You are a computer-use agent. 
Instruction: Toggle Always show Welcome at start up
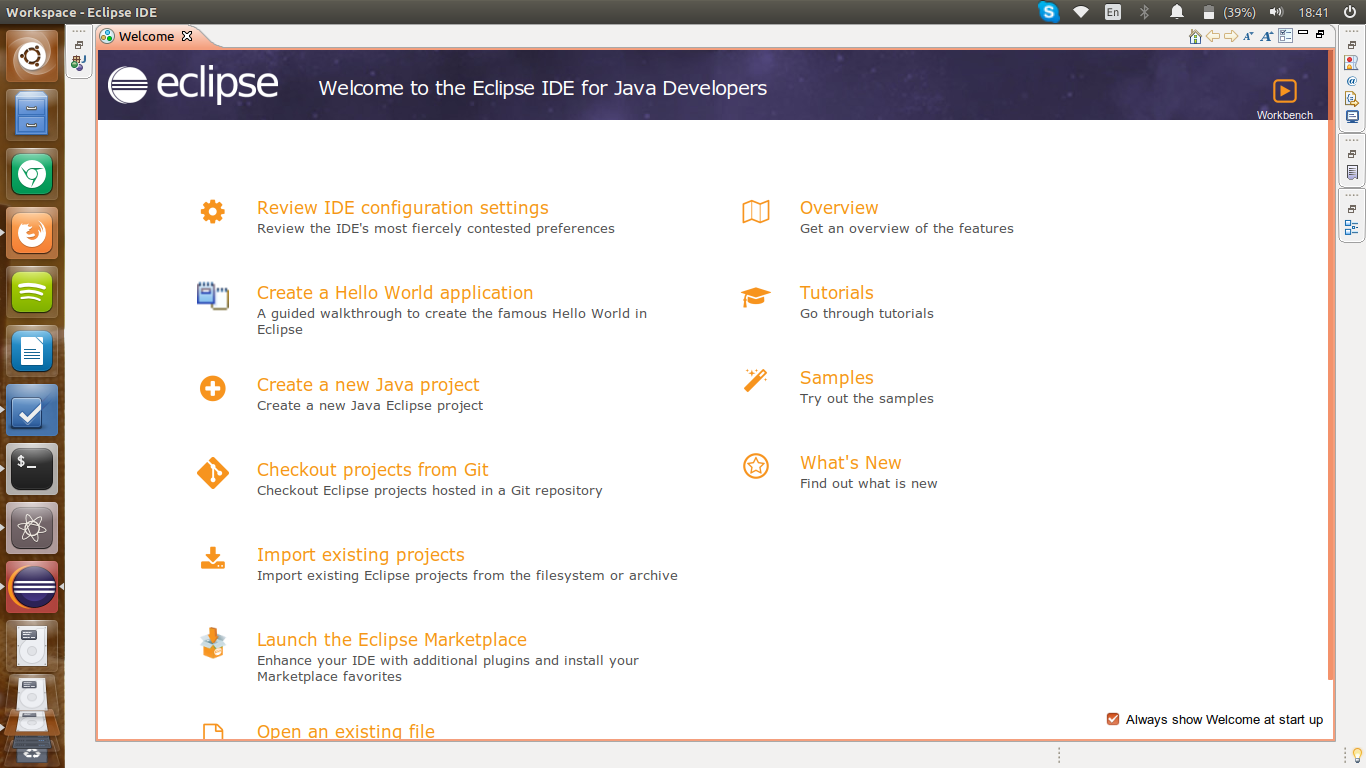tap(1113, 719)
